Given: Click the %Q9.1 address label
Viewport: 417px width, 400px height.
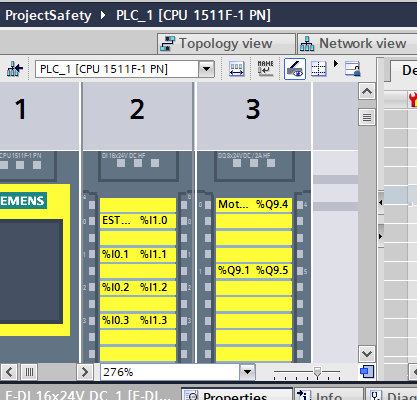Looking at the screenshot, I should (234, 270).
